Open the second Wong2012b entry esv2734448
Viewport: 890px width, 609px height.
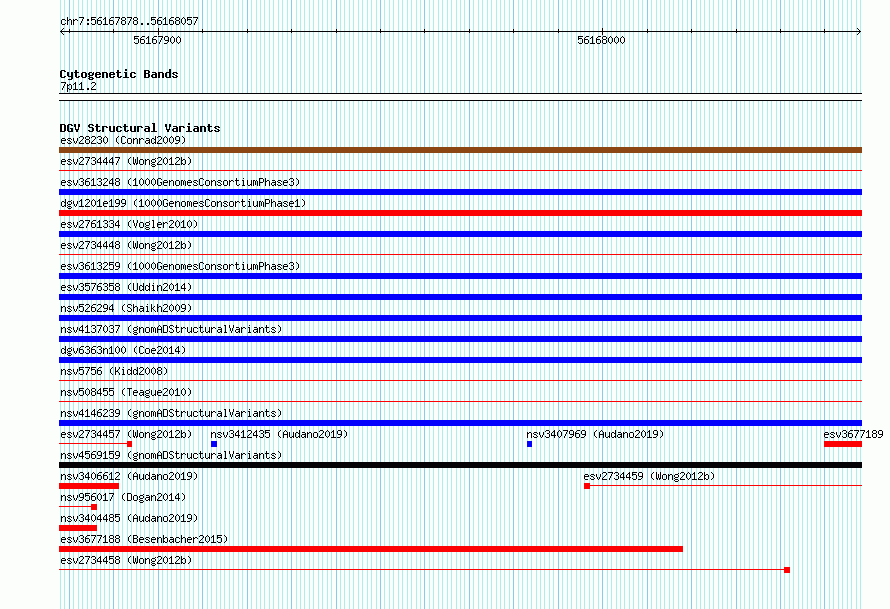(126, 245)
